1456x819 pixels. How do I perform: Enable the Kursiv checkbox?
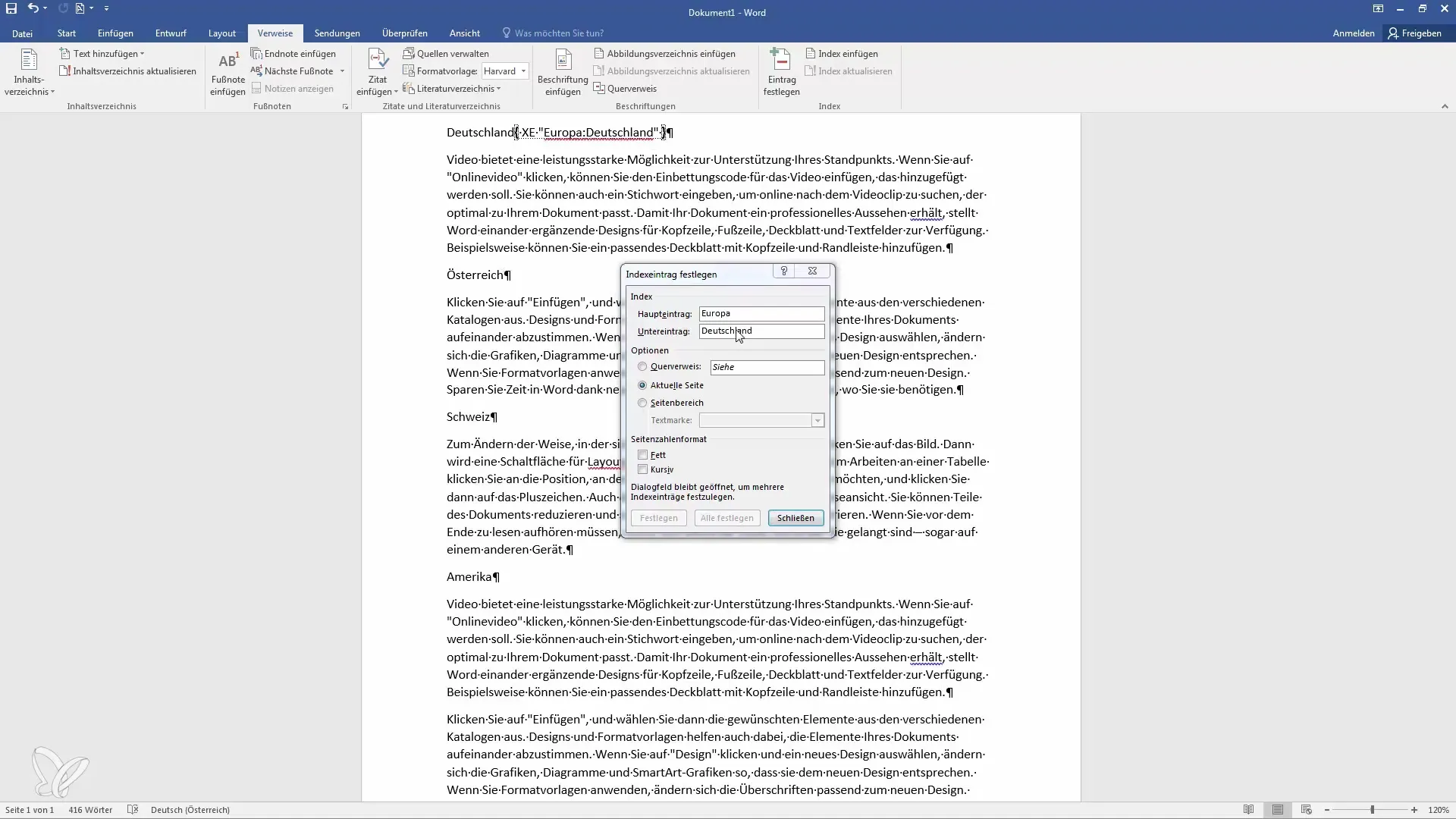pos(643,469)
